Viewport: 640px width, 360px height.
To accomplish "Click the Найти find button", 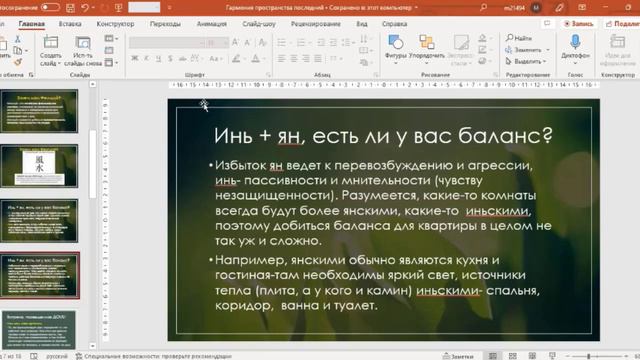I will [x=519, y=38].
